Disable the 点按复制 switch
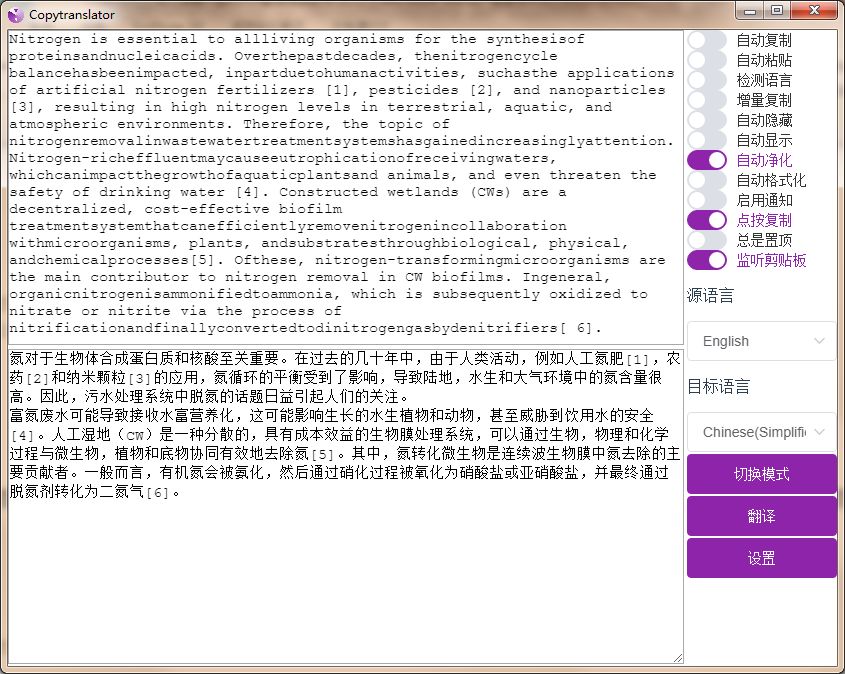Screen dimensions: 845x674 click(x=706, y=220)
